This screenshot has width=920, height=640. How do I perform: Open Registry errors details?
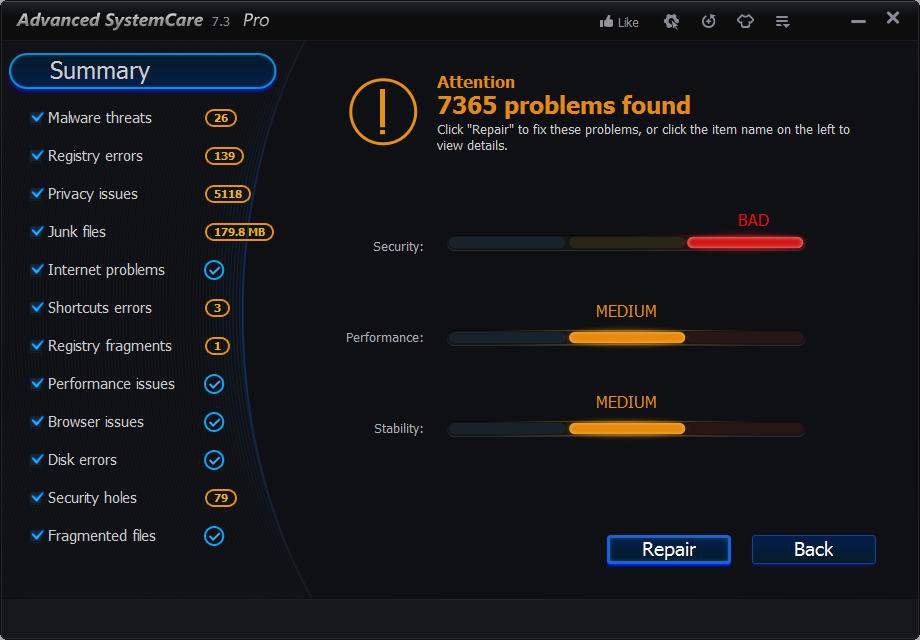(95, 156)
